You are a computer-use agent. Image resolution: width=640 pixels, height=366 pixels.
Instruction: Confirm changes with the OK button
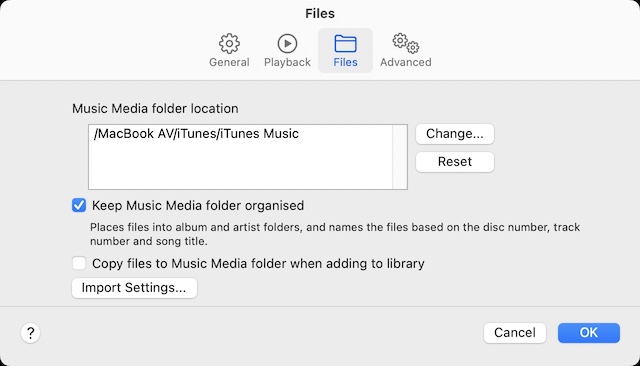[589, 333]
